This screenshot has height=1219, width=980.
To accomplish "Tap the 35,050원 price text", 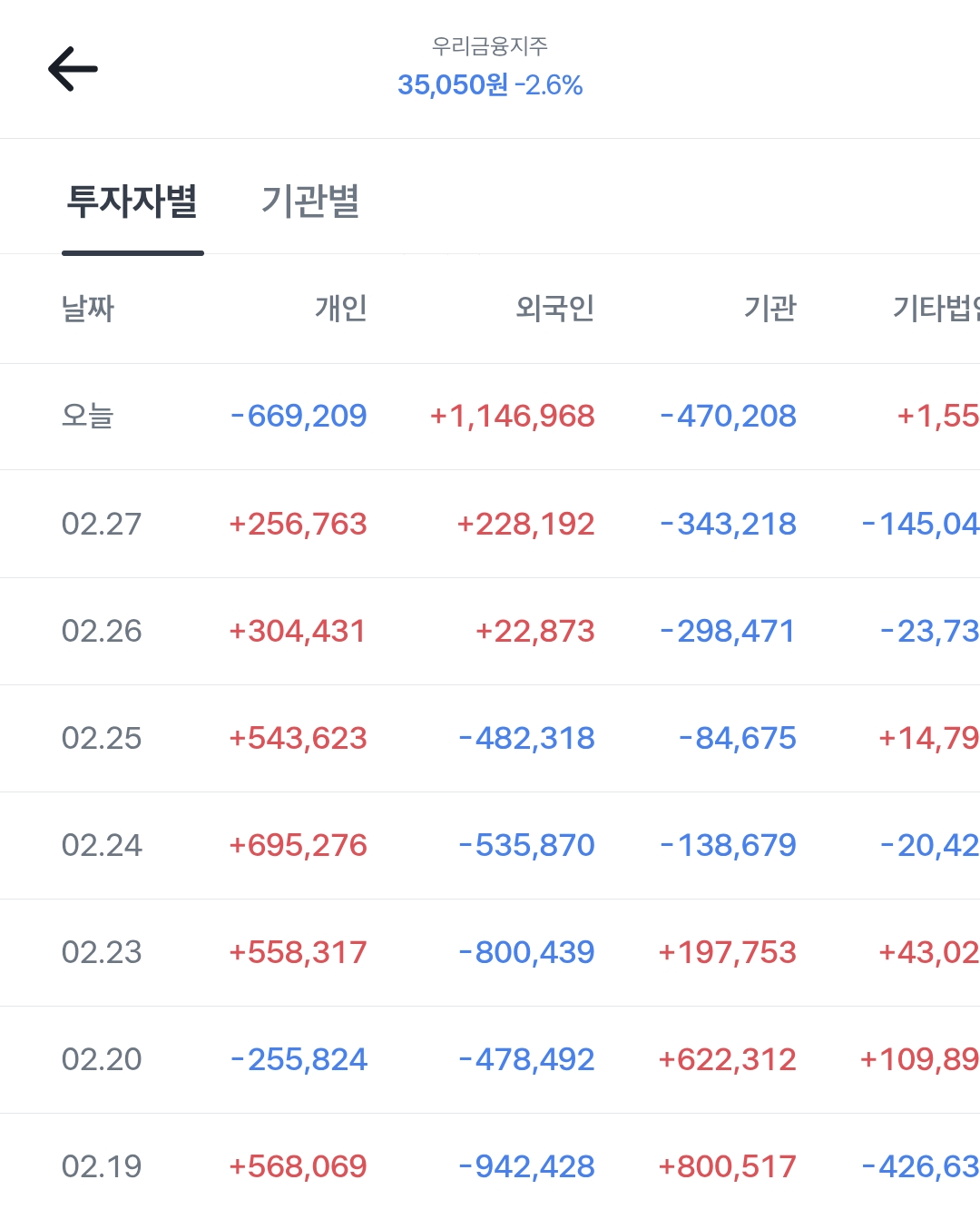I will [452, 85].
